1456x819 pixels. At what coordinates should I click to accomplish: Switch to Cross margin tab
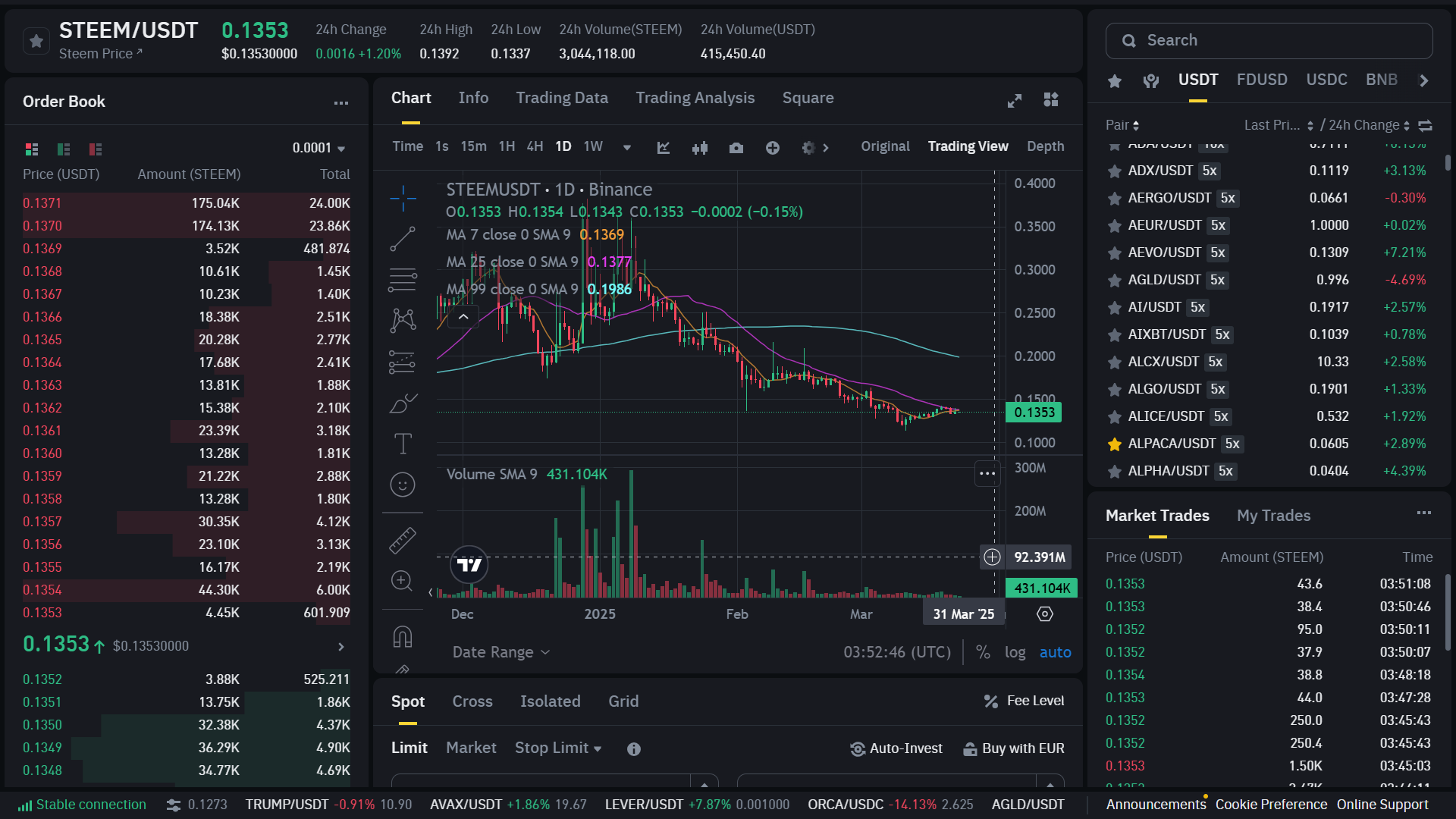[x=472, y=701]
